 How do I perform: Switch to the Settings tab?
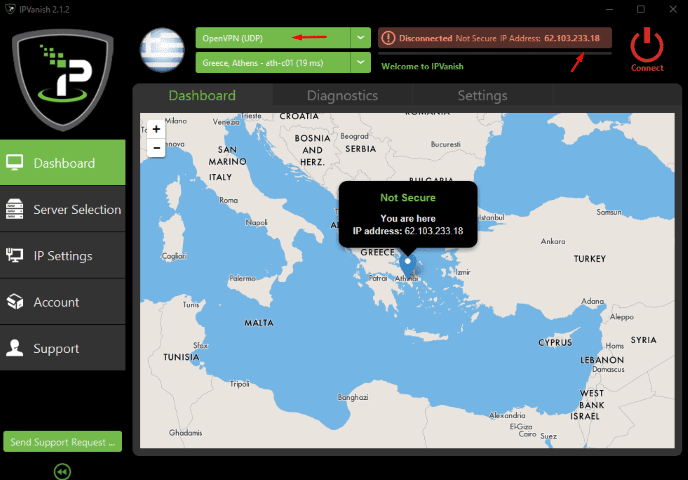pyautogui.click(x=483, y=95)
